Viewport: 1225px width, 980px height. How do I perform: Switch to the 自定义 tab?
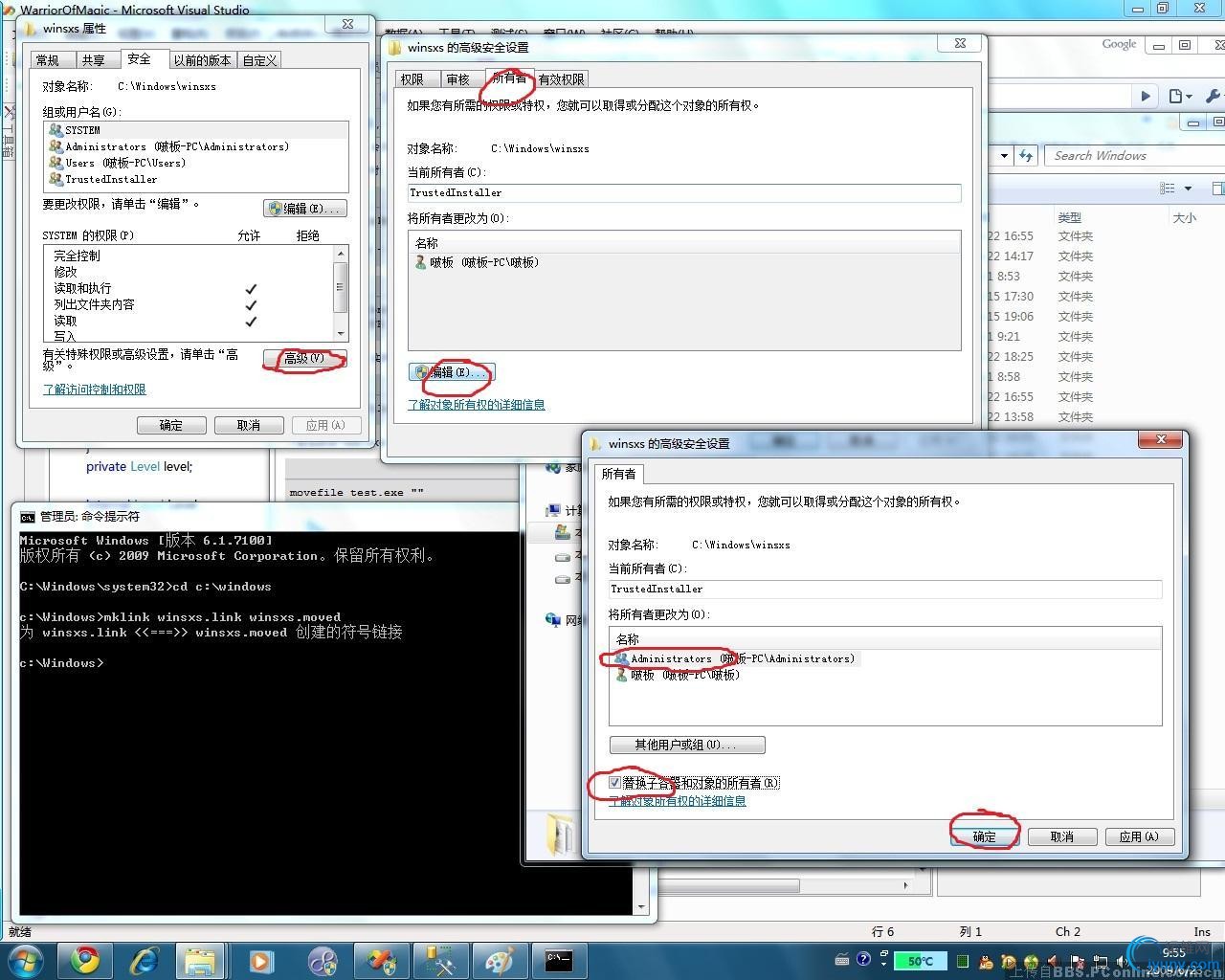259,60
